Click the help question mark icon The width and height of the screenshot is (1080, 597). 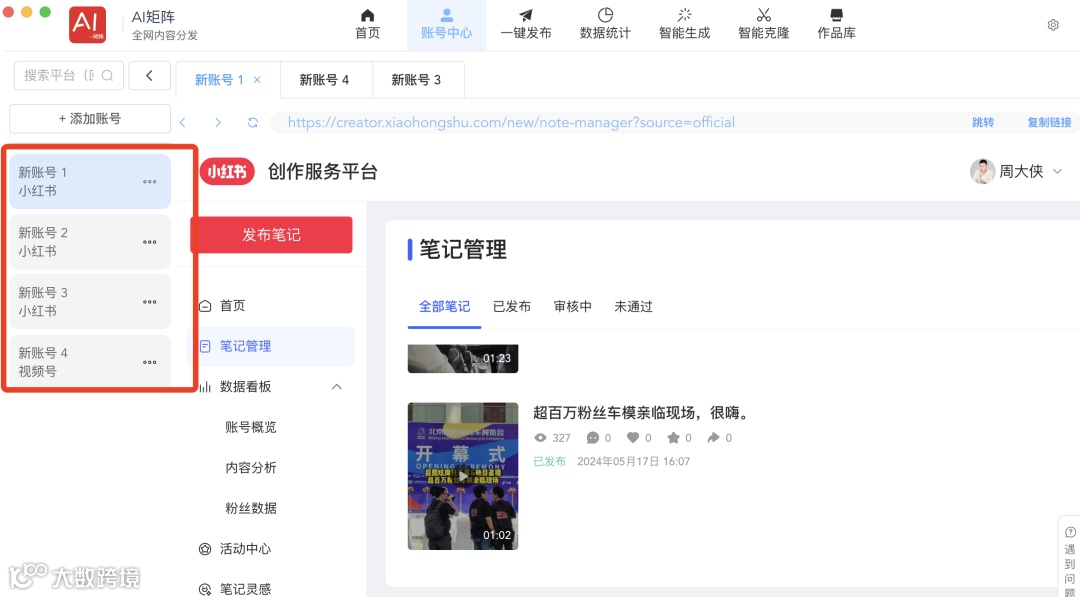click(x=1070, y=532)
